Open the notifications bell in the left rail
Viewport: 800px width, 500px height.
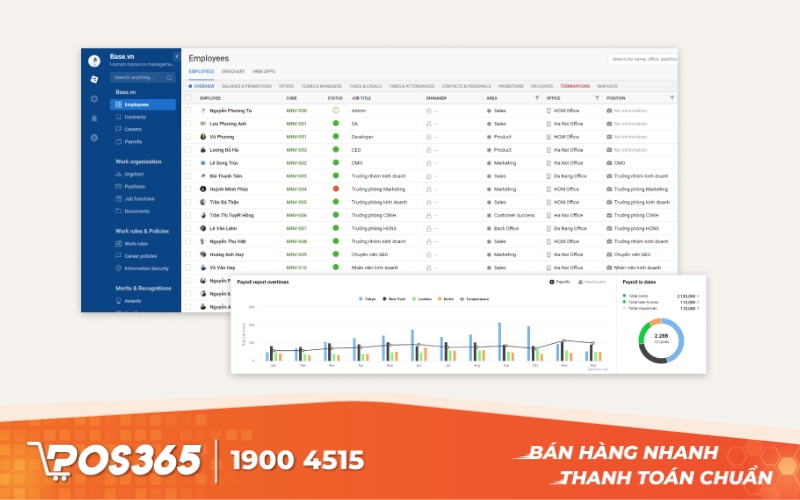(94, 118)
